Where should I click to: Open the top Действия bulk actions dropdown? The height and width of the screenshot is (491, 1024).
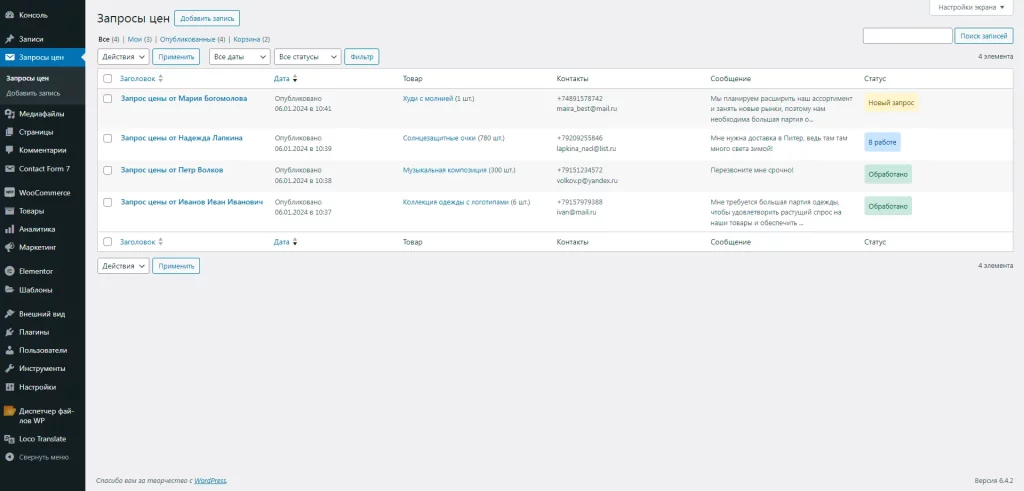[x=123, y=57]
